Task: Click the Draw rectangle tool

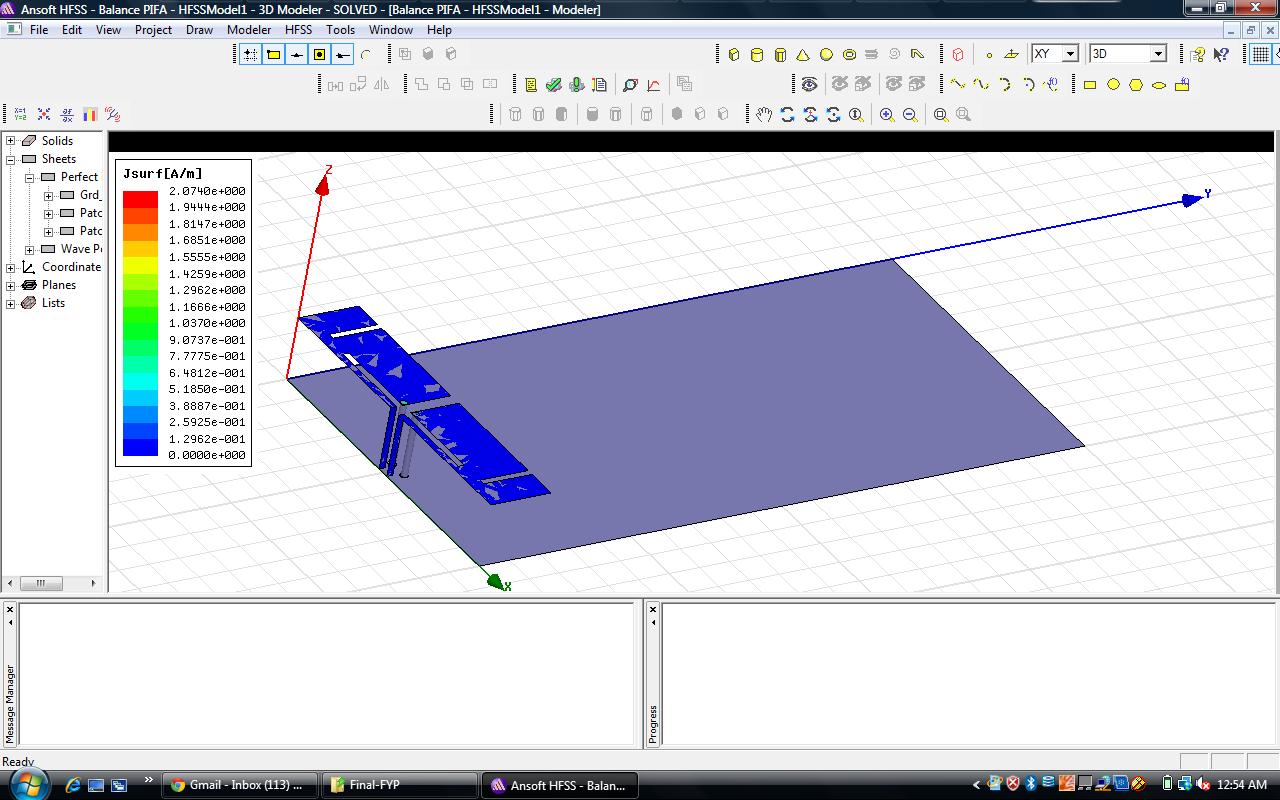Action: [1090, 85]
